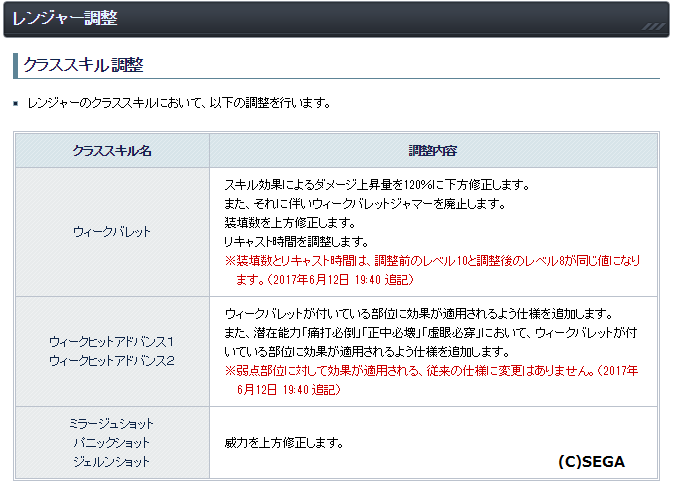Click the line ウィークバレットが付いている部位に効果が適用されるよう仕様を追加します。
Viewport: 682px width, 488px height.
[419, 314]
